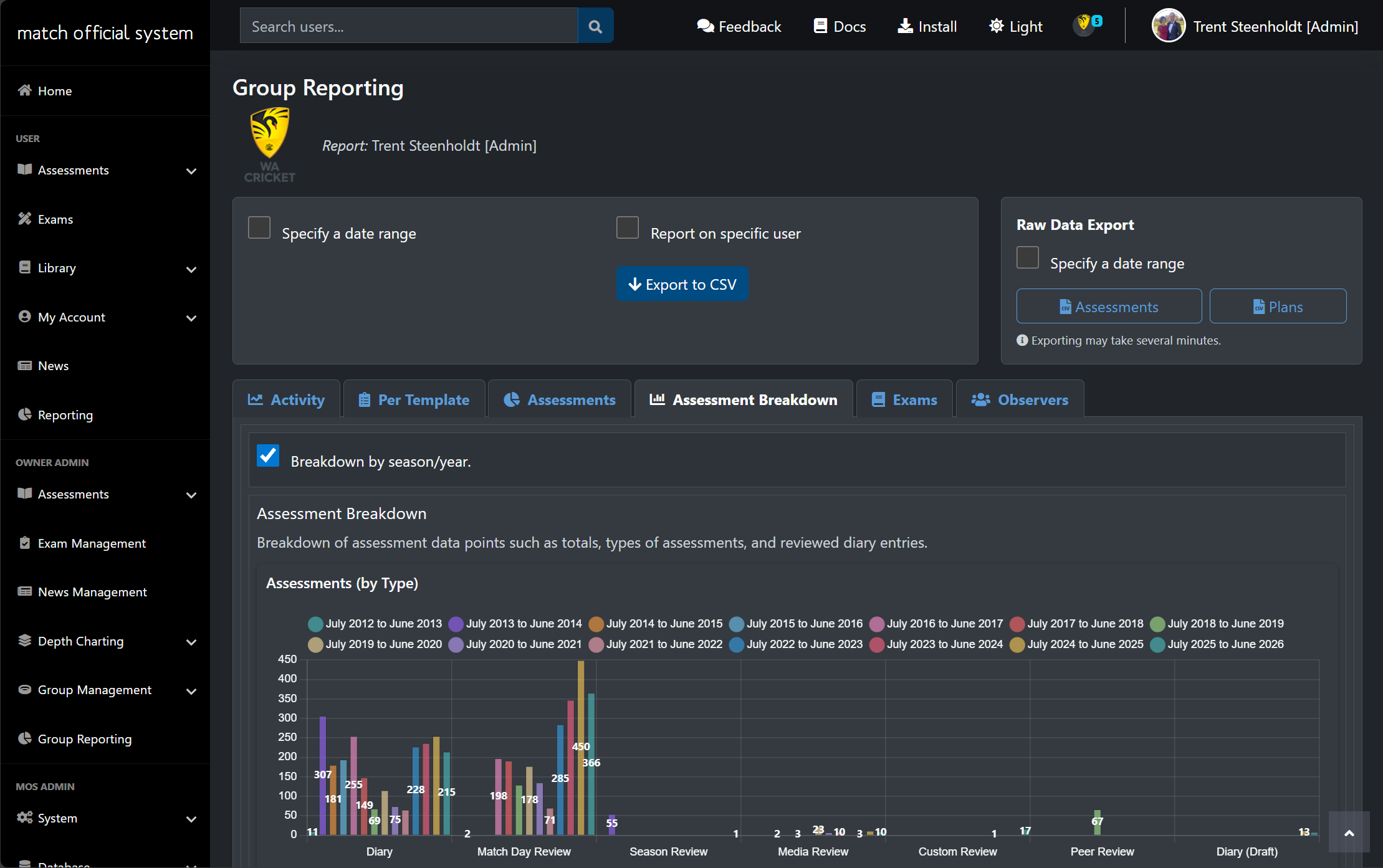Uncheck Breakdown by season/year

(267, 456)
